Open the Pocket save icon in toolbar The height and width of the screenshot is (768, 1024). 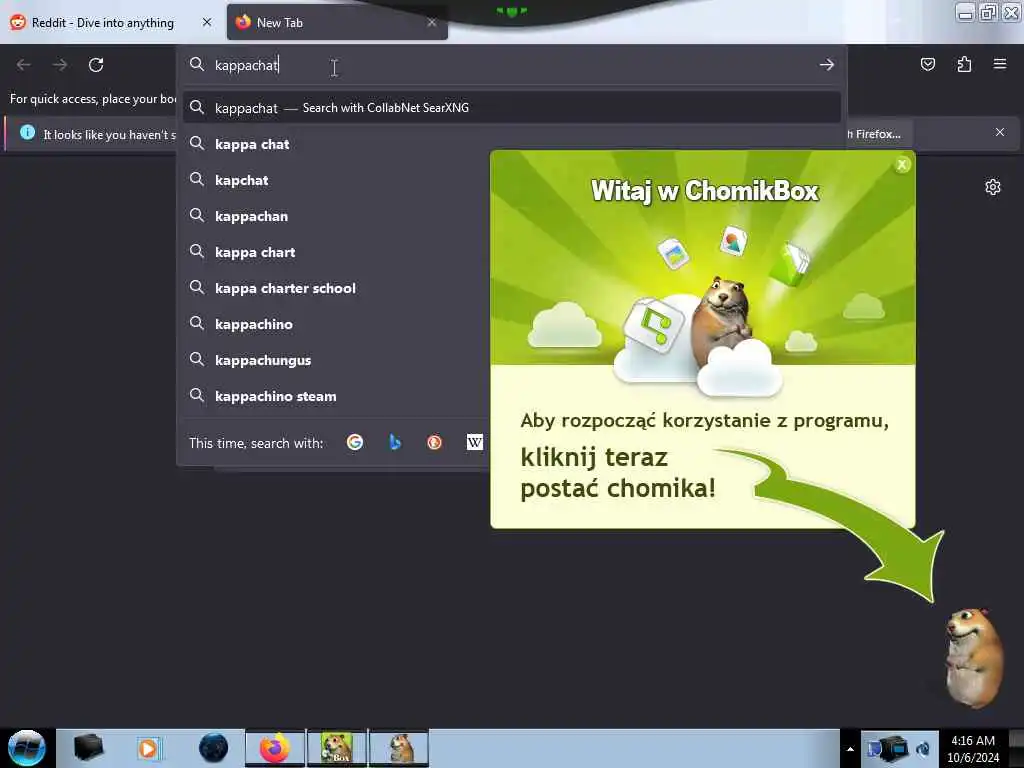[927, 64]
